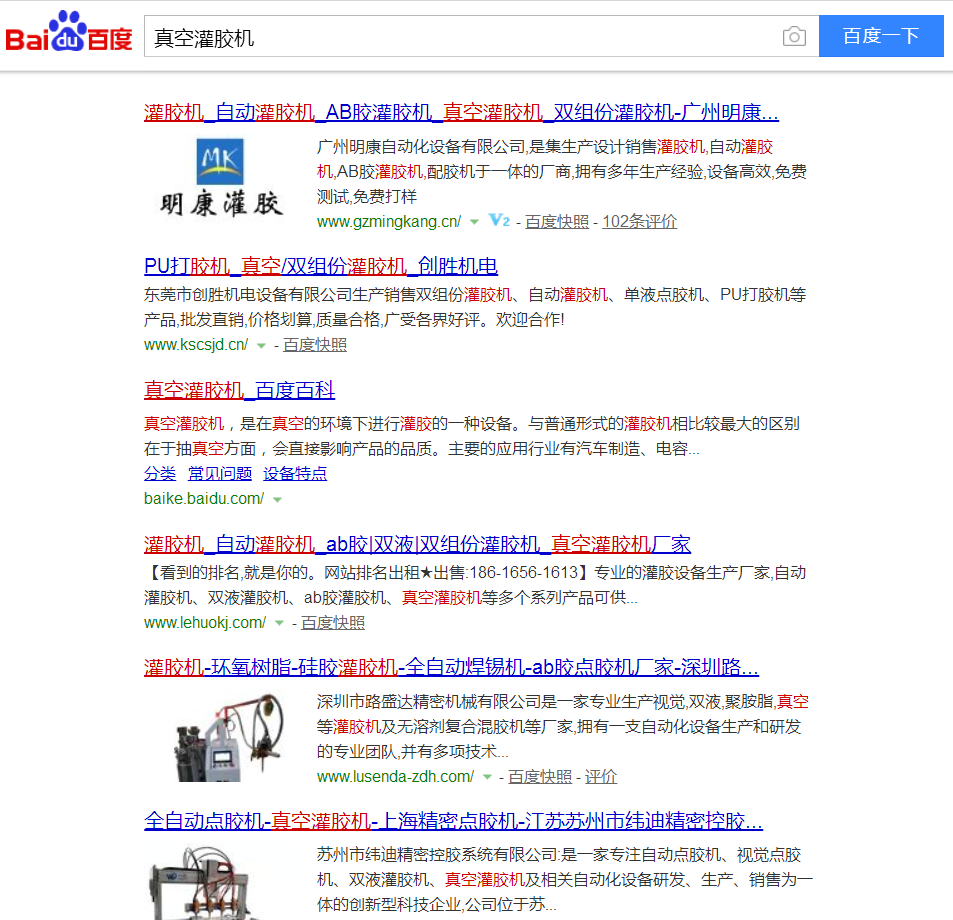The height and width of the screenshot is (920, 953).
Task: Open the 全自动点胶机 纬迪精密控胶 result title
Action: [x=453, y=821]
